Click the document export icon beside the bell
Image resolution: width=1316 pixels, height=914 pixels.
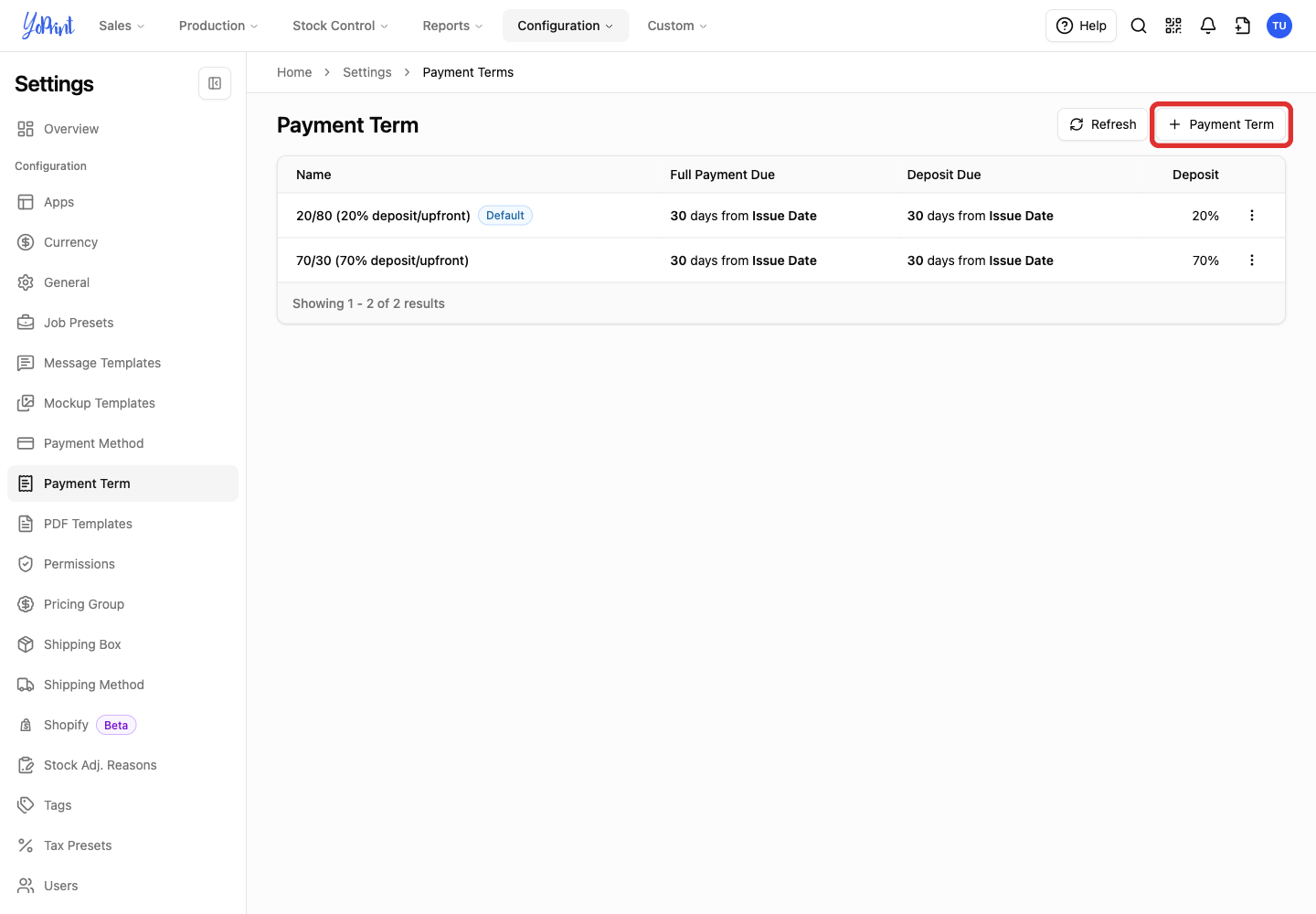point(1243,26)
